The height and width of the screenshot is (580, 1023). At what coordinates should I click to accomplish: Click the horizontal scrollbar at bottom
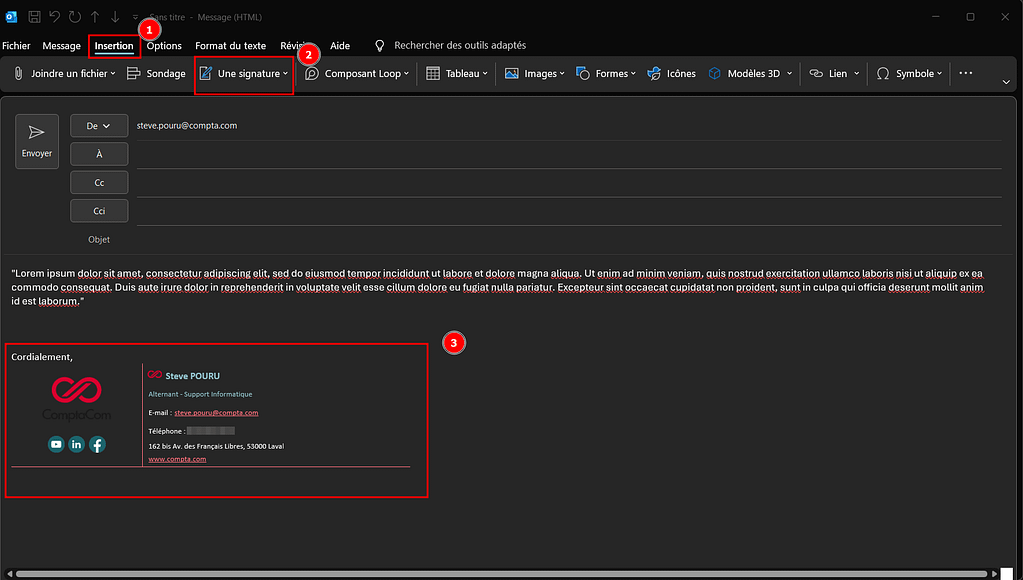pos(500,574)
